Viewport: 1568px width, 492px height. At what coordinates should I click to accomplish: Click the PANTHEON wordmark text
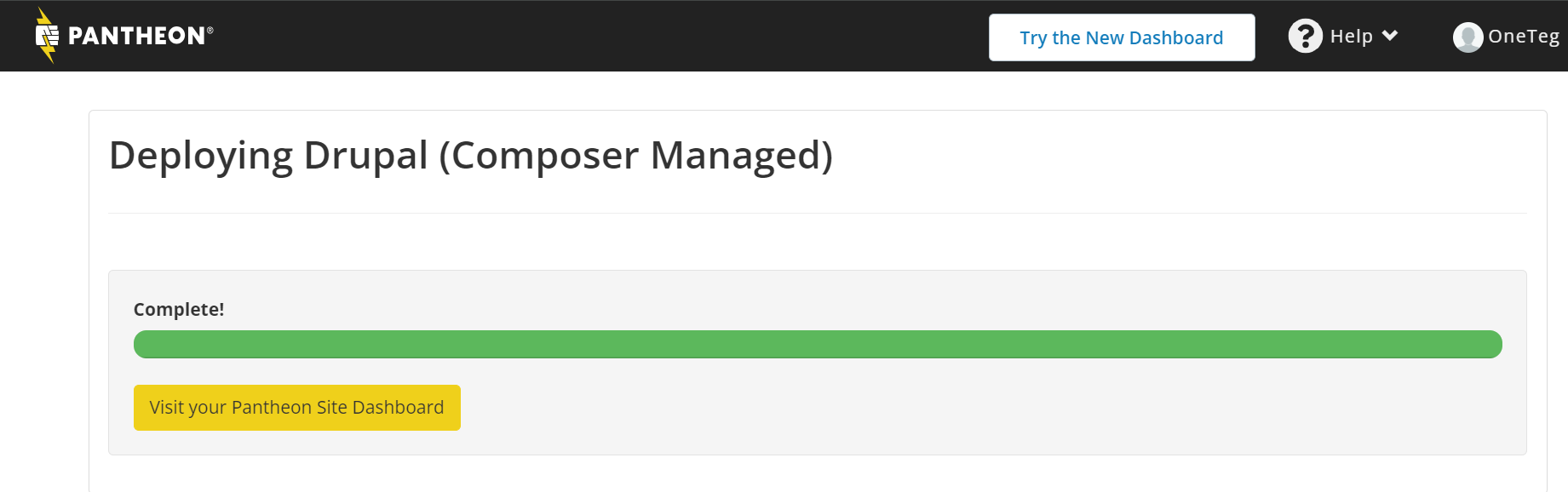(136, 36)
